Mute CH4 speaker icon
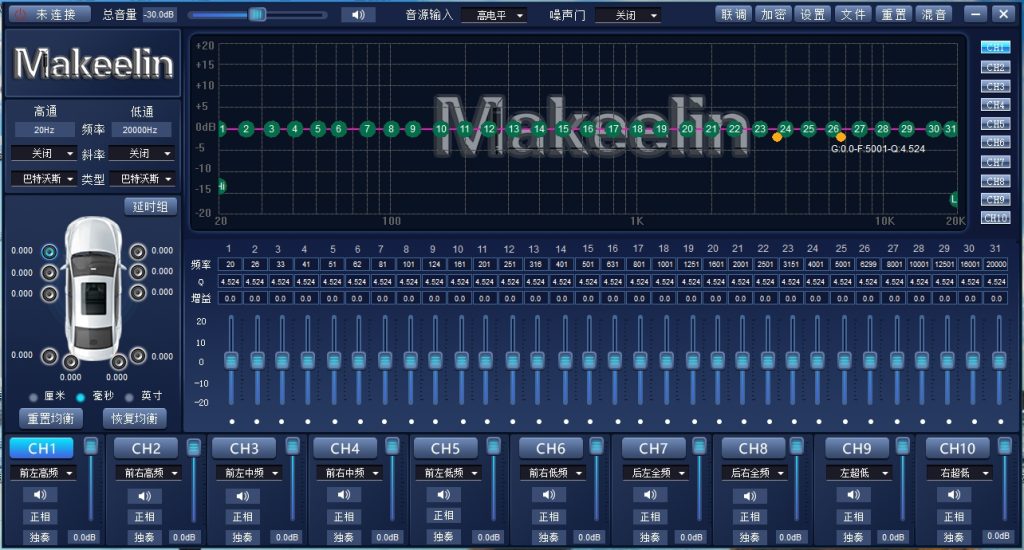1024x550 pixels. coord(344,495)
